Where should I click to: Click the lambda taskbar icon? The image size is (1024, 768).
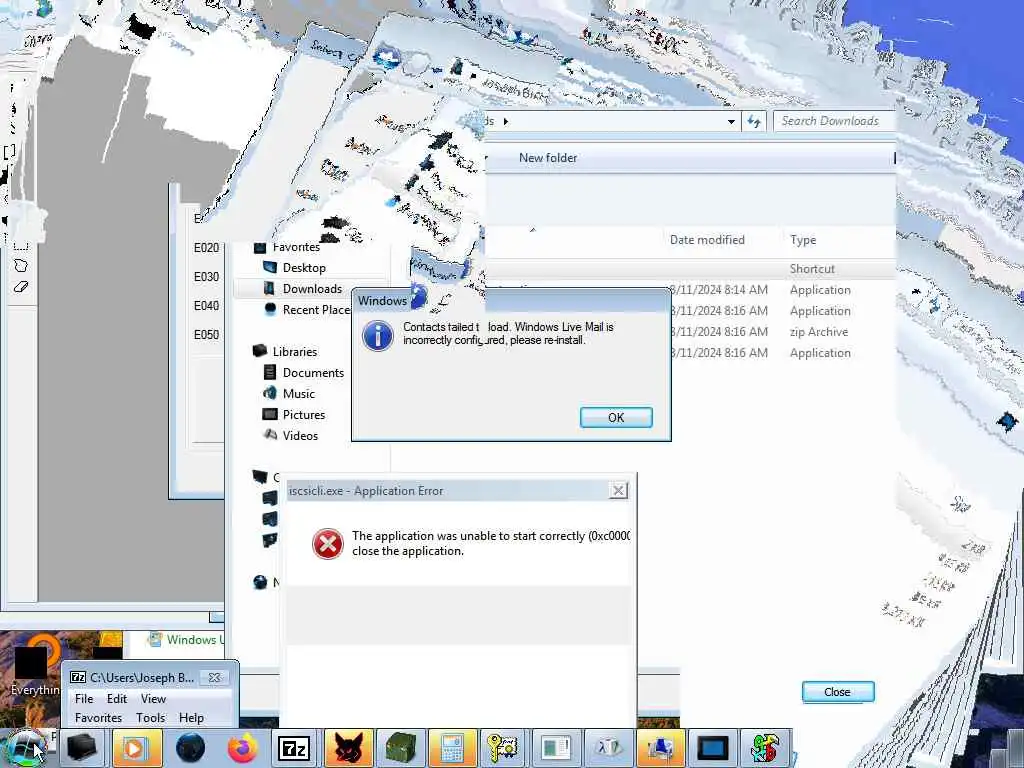608,748
